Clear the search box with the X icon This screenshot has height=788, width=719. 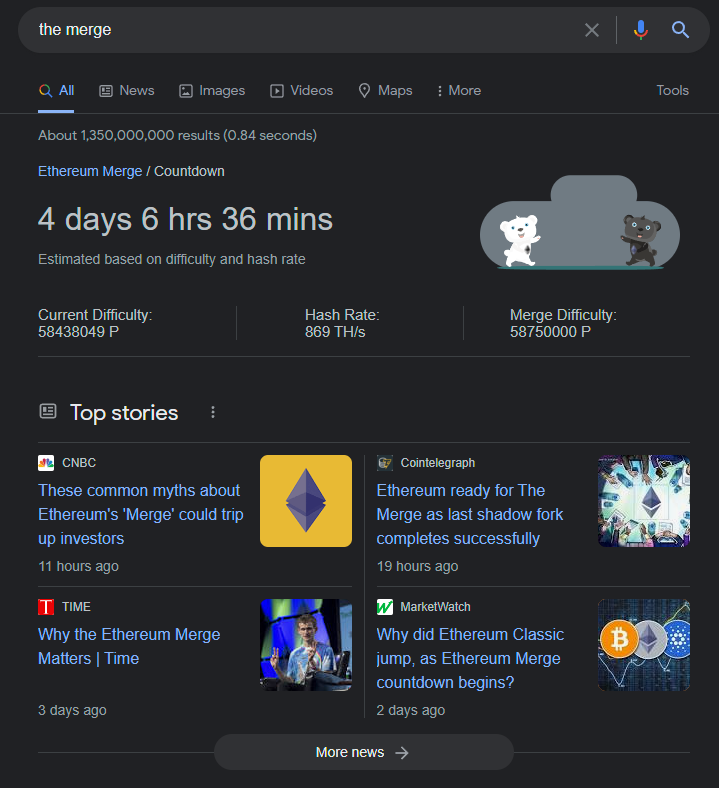click(x=592, y=30)
